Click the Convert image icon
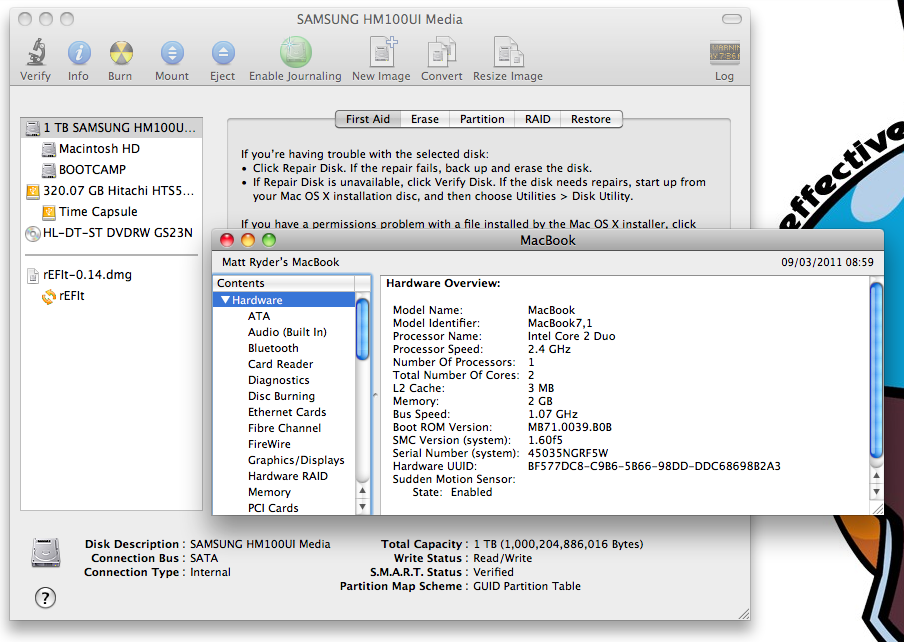904x642 pixels. [x=442, y=52]
